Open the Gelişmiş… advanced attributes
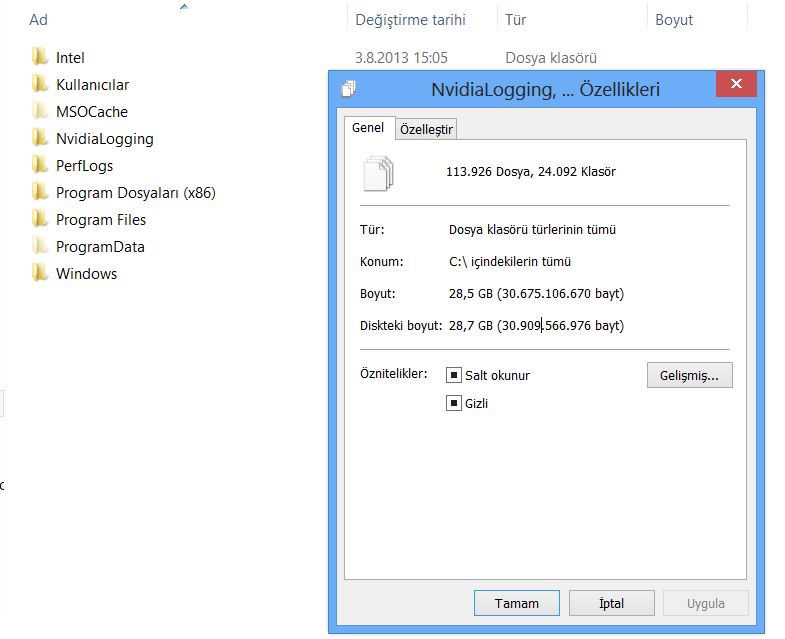Screen dimensions: 785x639 point(689,376)
